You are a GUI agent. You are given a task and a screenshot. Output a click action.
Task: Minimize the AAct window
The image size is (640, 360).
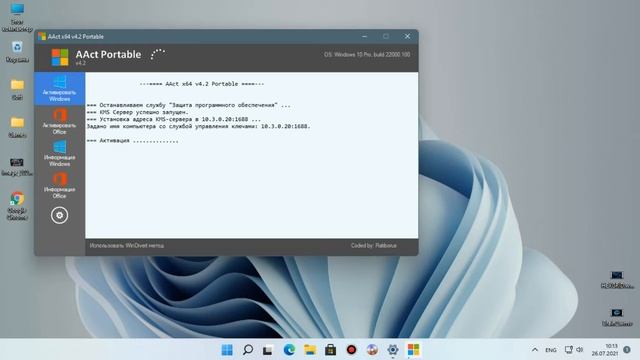(364, 36)
